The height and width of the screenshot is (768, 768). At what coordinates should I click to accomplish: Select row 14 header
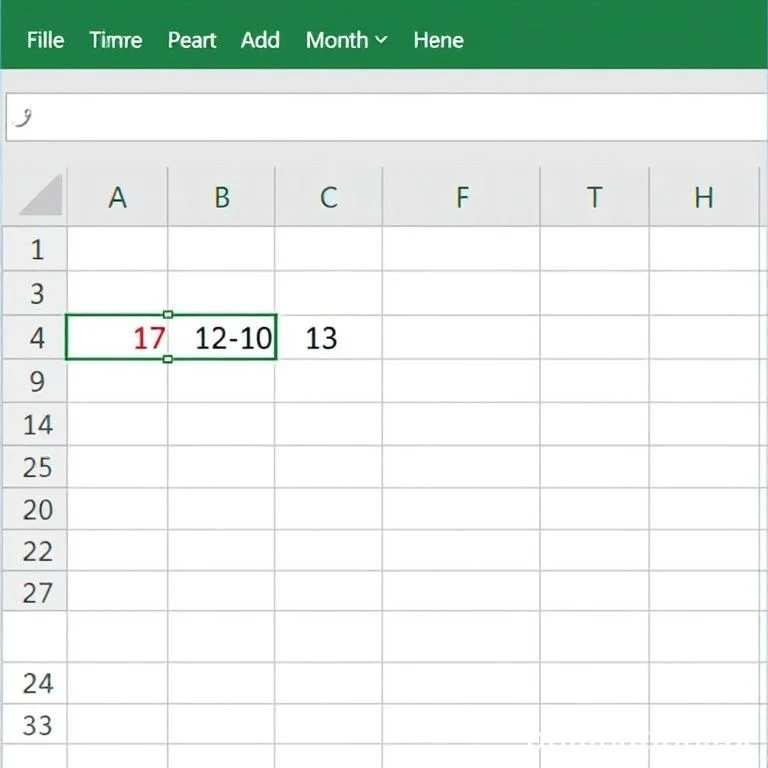tap(36, 425)
